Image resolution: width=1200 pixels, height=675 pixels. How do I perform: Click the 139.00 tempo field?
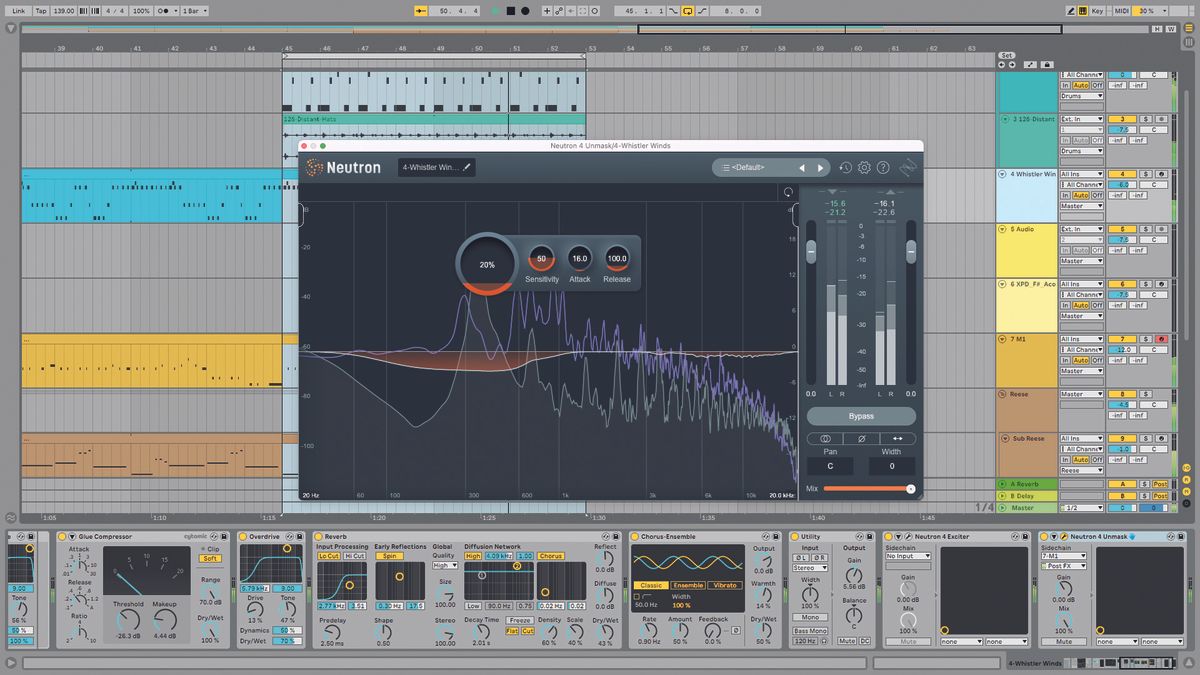63,11
